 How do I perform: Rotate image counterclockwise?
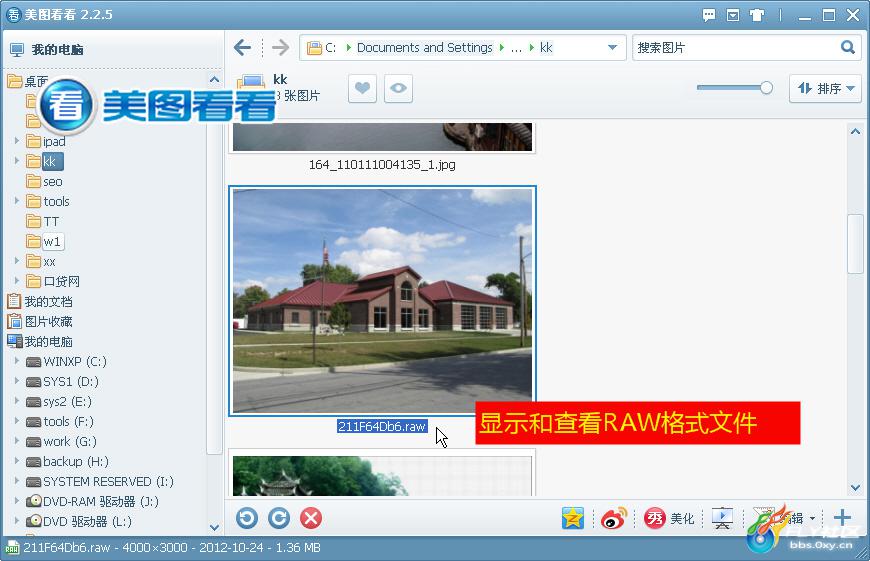click(247, 518)
